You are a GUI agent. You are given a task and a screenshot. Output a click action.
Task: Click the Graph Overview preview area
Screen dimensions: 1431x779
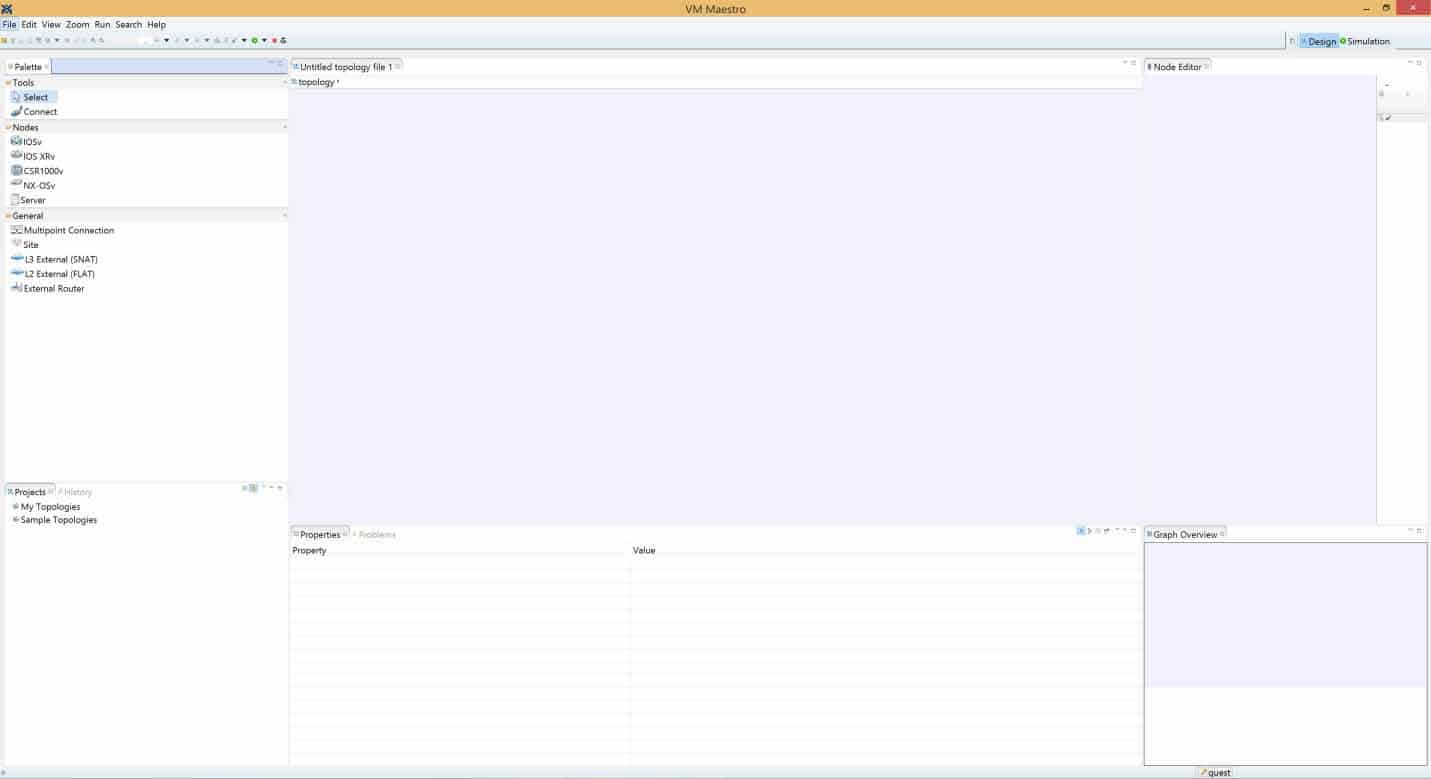(x=1285, y=654)
